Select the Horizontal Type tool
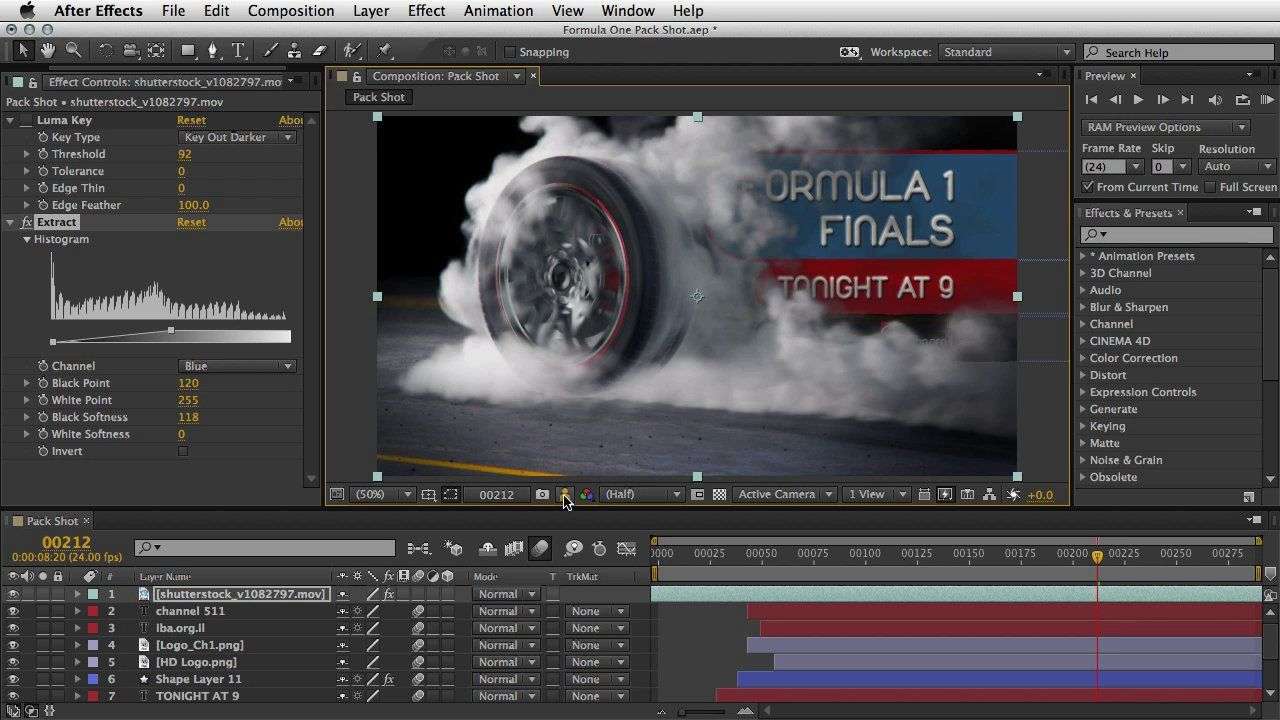This screenshot has height=720, width=1280. point(237,50)
